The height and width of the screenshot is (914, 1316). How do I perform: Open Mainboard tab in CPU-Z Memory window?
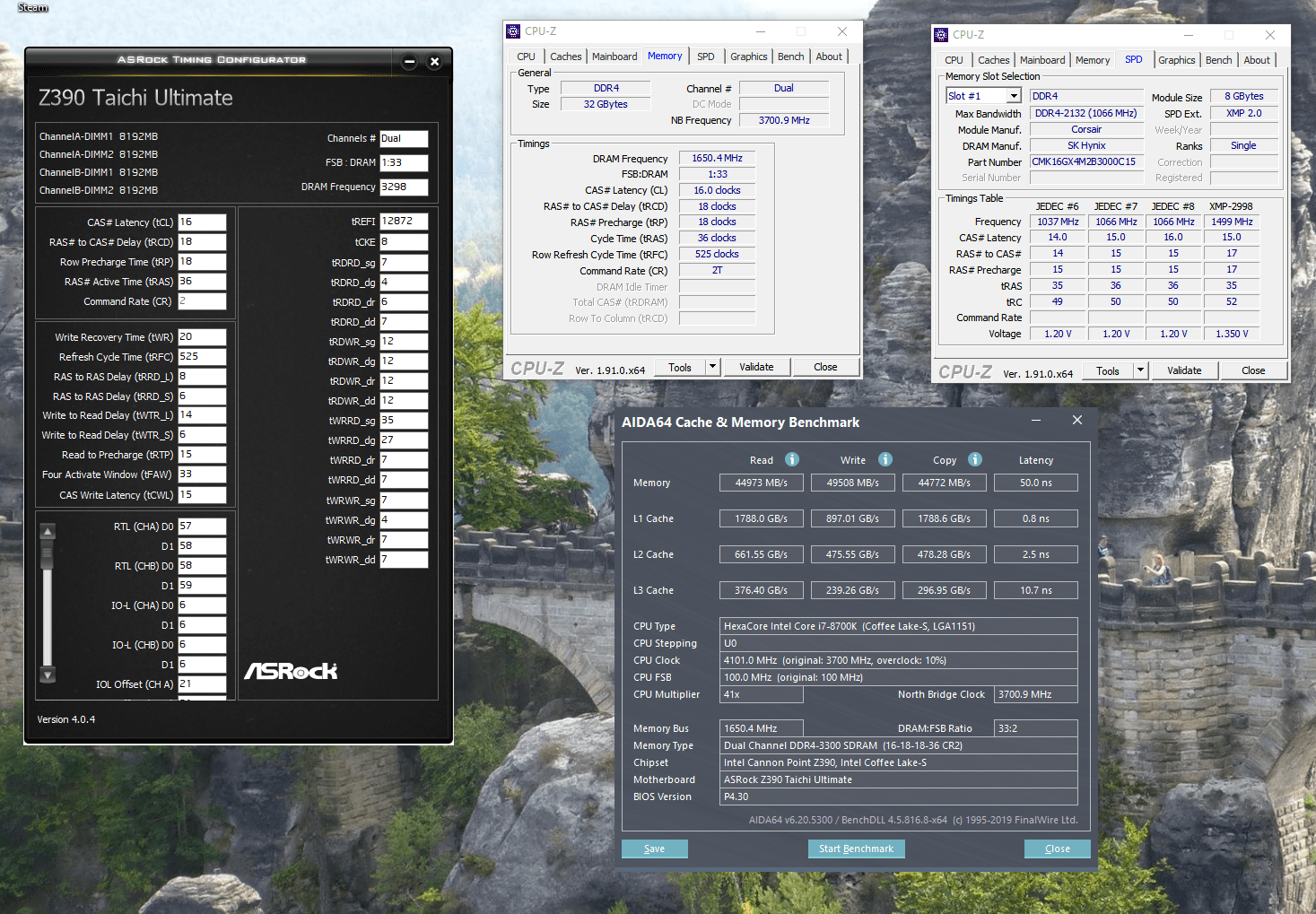614,57
